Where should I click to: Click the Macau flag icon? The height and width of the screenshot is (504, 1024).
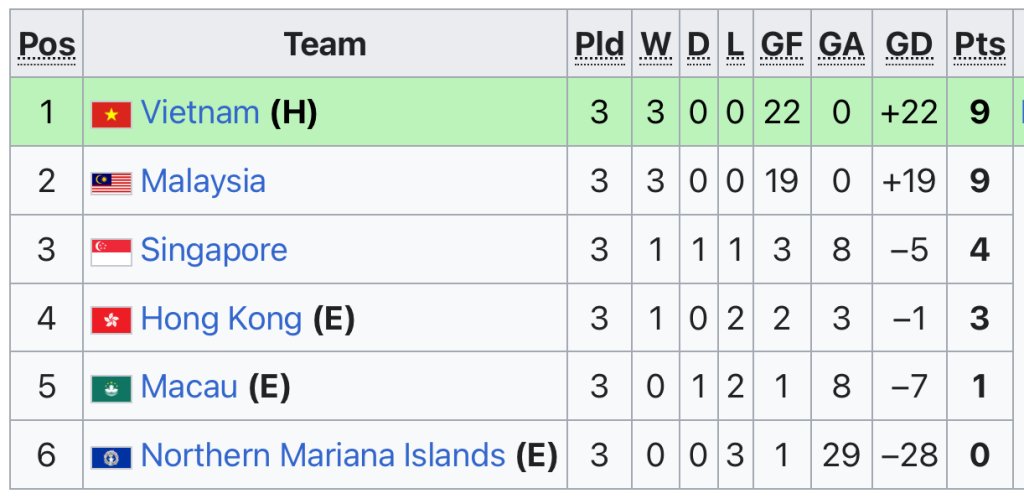(111, 388)
